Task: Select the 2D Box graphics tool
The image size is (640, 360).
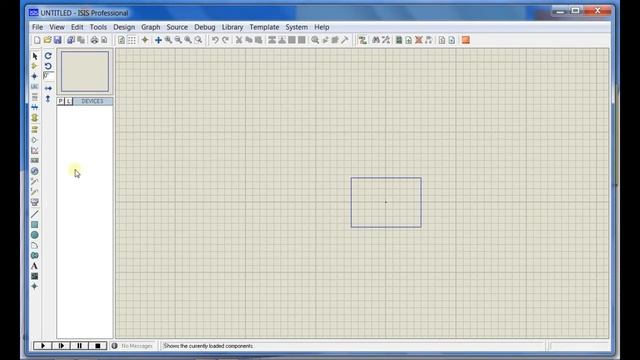Action: tap(35, 224)
